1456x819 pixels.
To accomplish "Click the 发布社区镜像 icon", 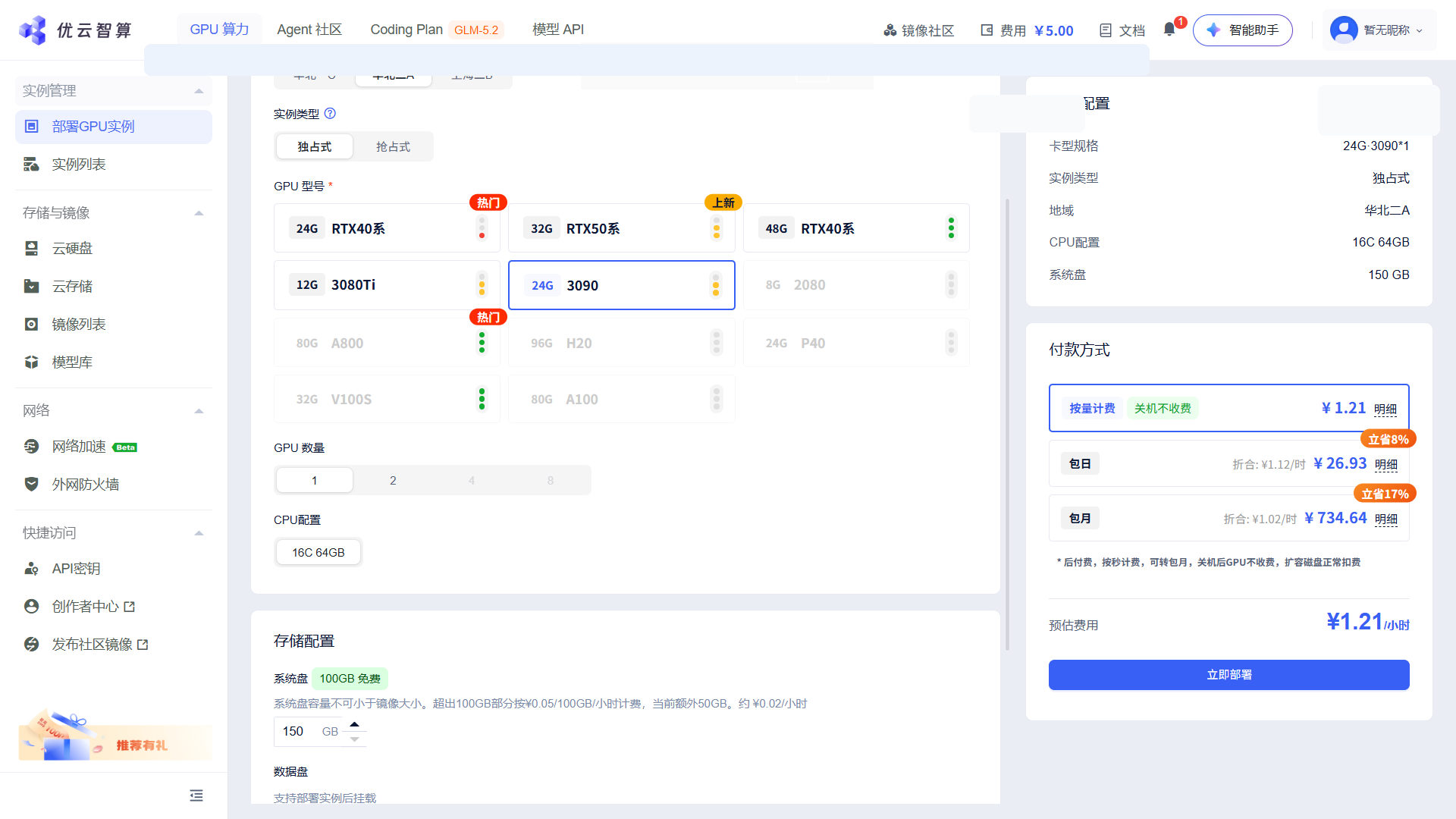I will 32,645.
